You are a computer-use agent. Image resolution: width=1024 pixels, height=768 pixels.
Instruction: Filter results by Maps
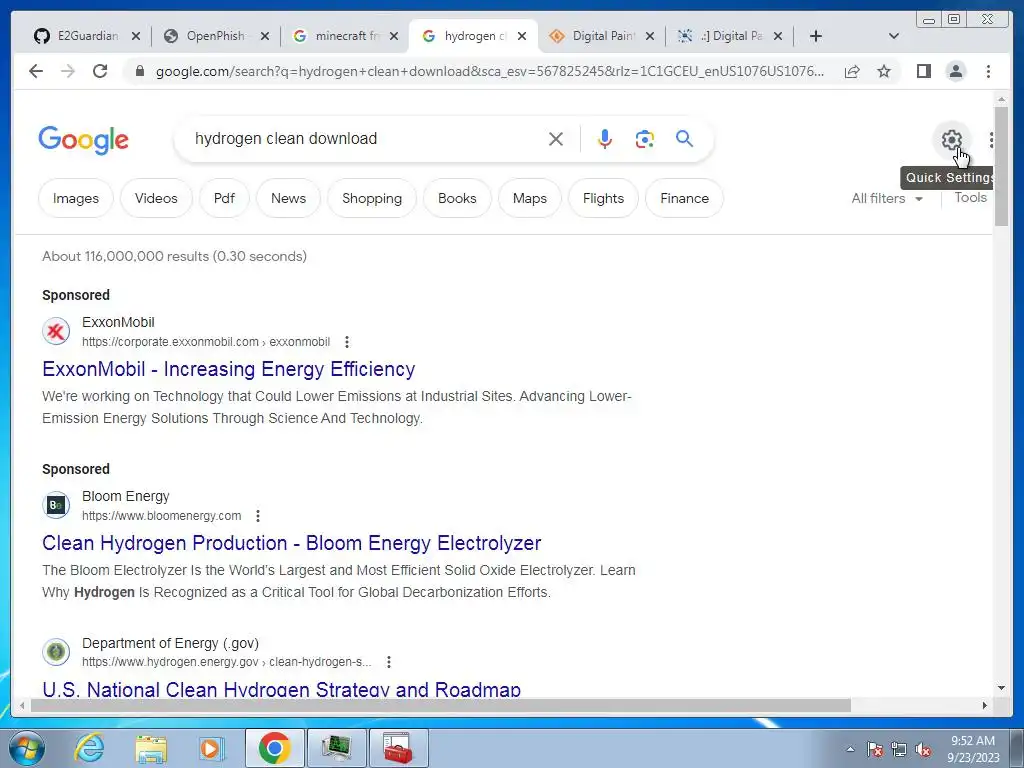point(530,199)
